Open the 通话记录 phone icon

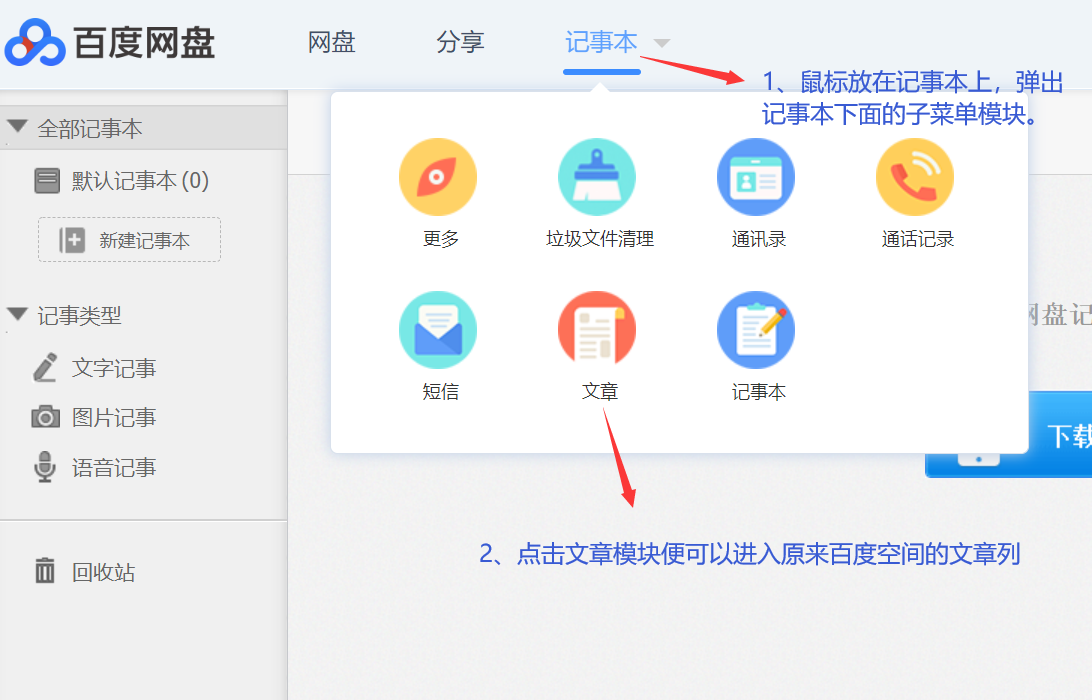pyautogui.click(x=915, y=177)
